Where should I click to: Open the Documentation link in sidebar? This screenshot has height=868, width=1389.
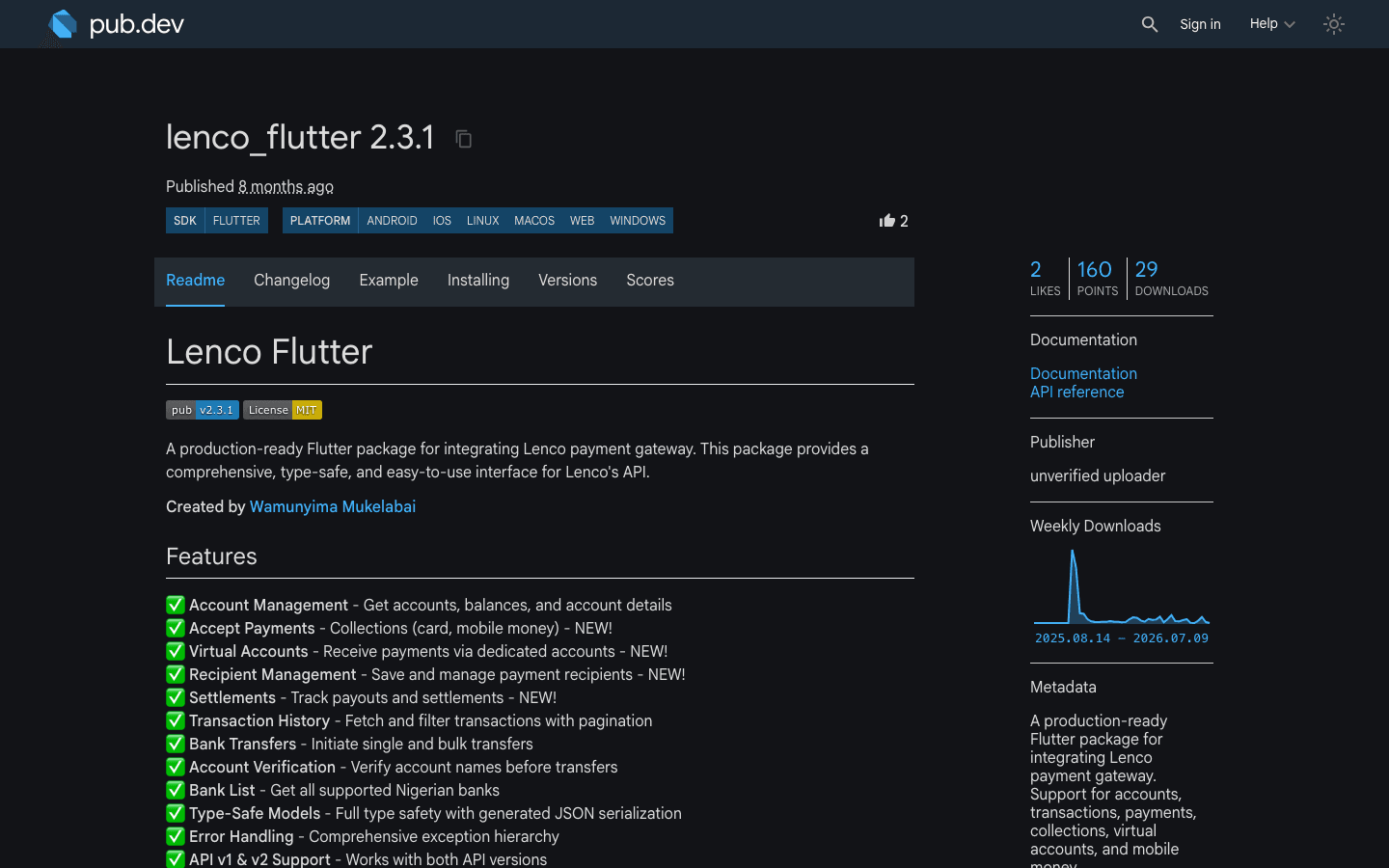pos(1083,373)
